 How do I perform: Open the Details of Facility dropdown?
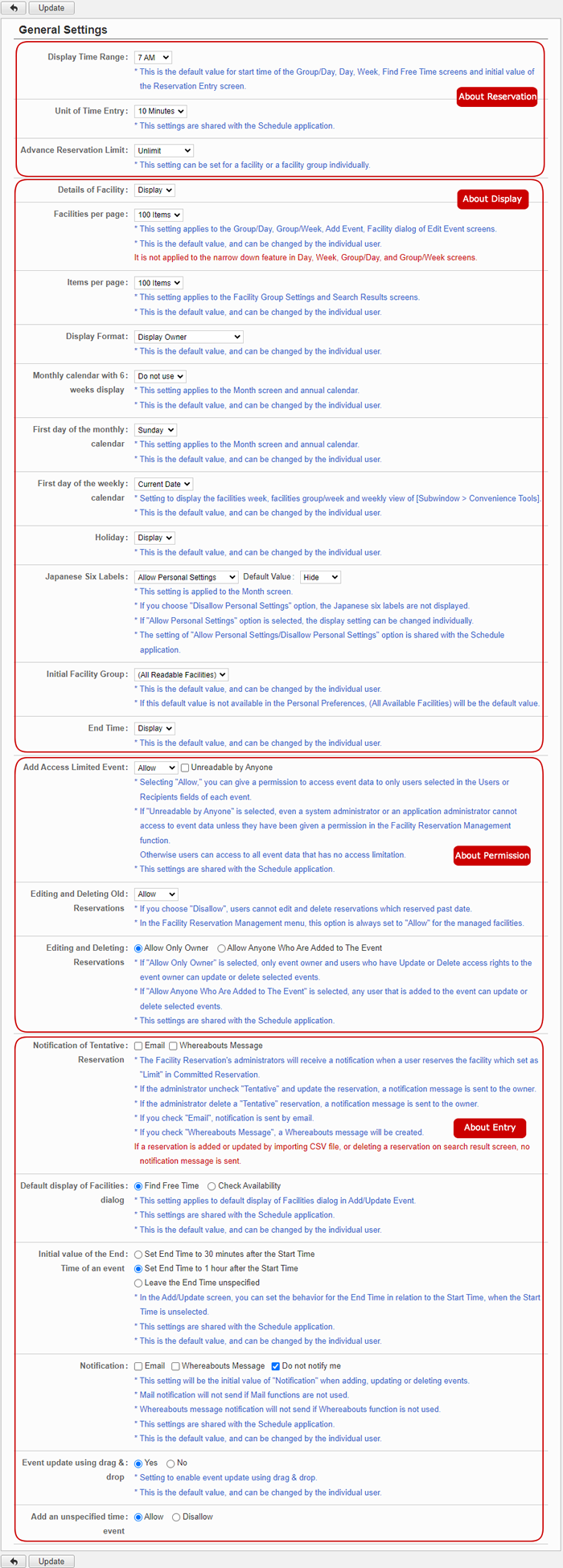point(154,190)
